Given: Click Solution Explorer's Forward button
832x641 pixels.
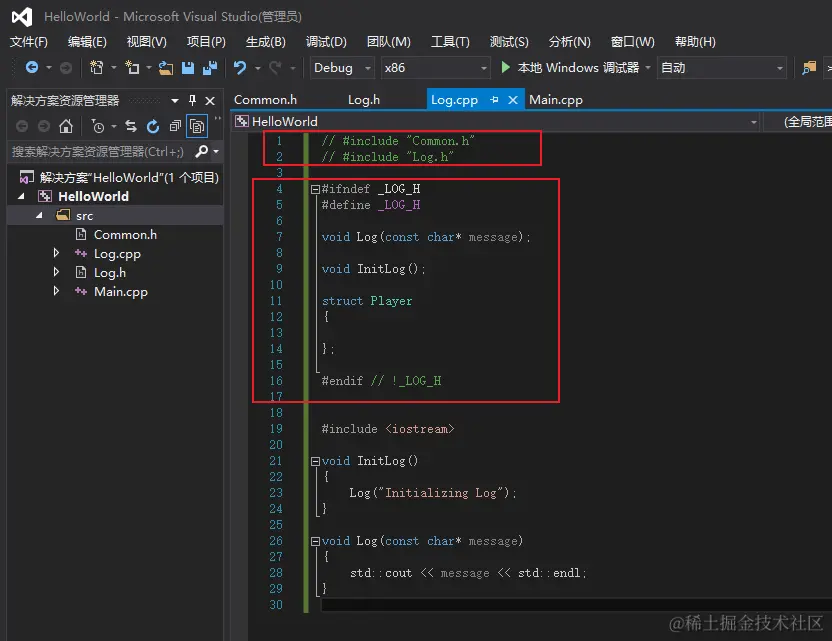Looking at the screenshot, I should [x=44, y=126].
